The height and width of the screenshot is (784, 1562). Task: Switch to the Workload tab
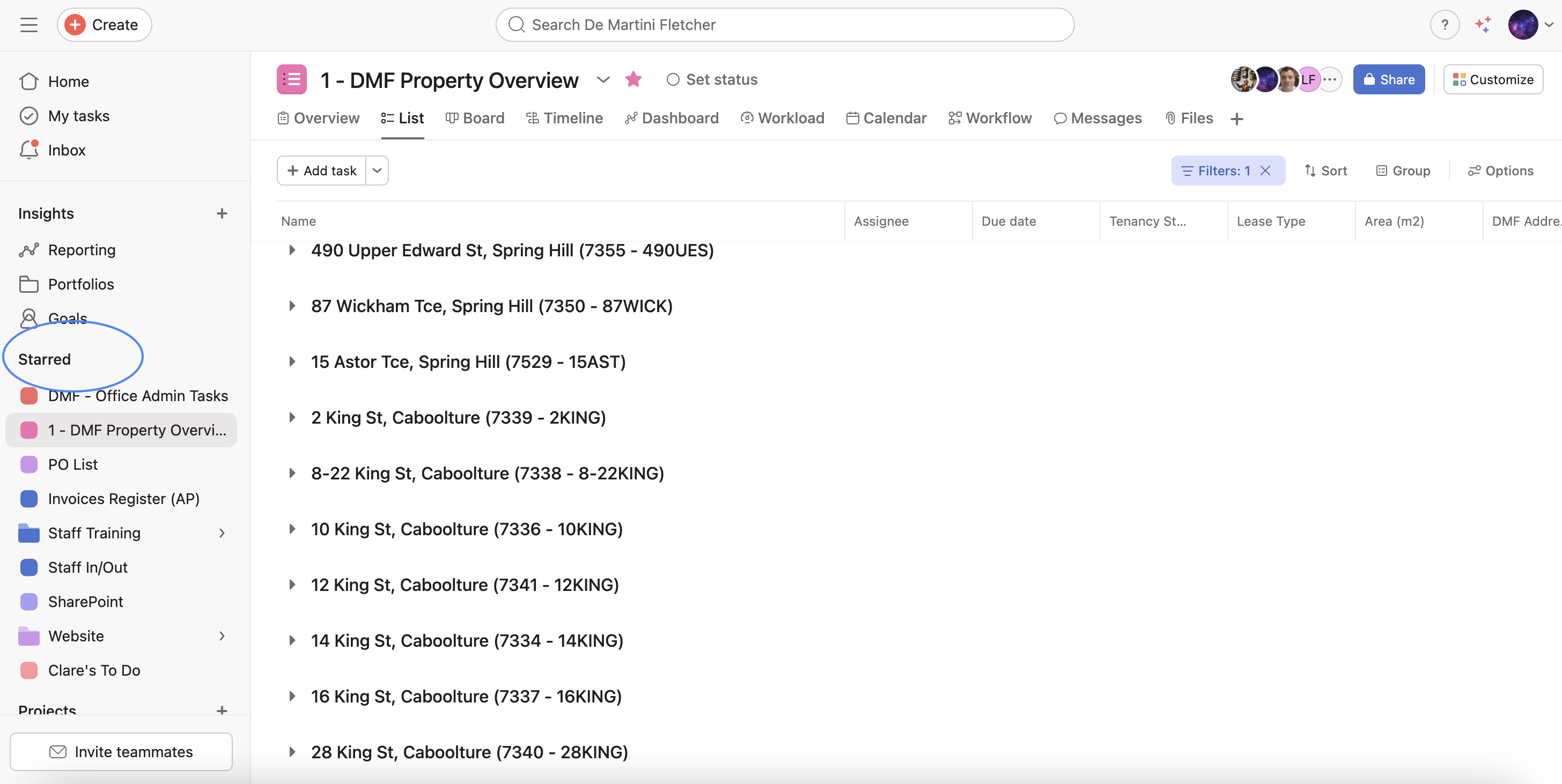click(782, 118)
